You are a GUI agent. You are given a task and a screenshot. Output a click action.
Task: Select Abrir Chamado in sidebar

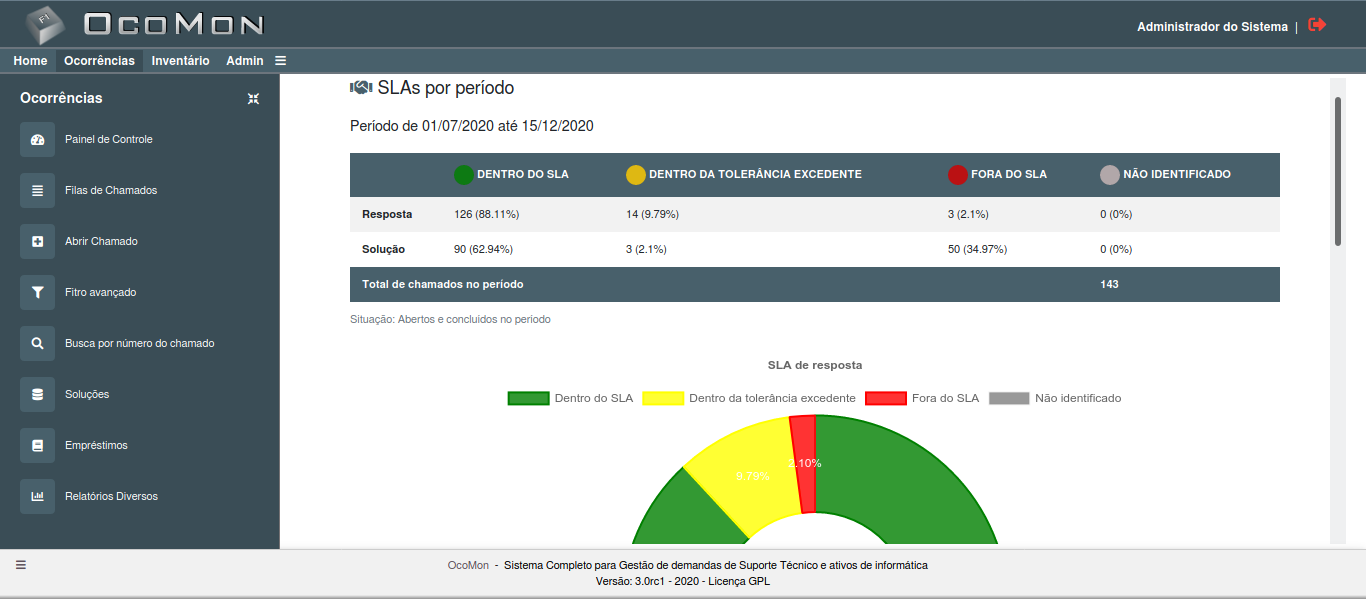(101, 241)
